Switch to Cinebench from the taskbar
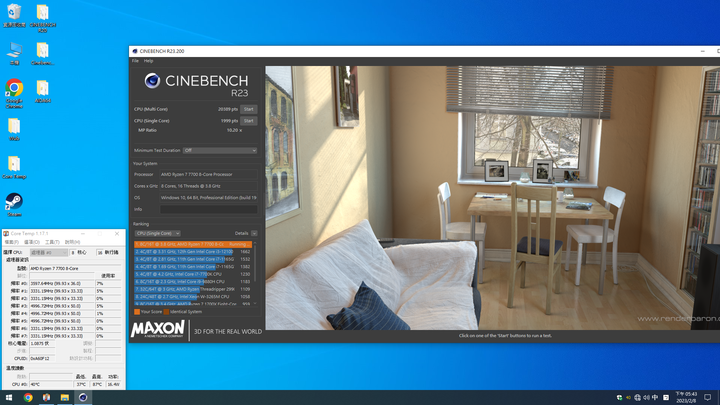 click(83, 398)
